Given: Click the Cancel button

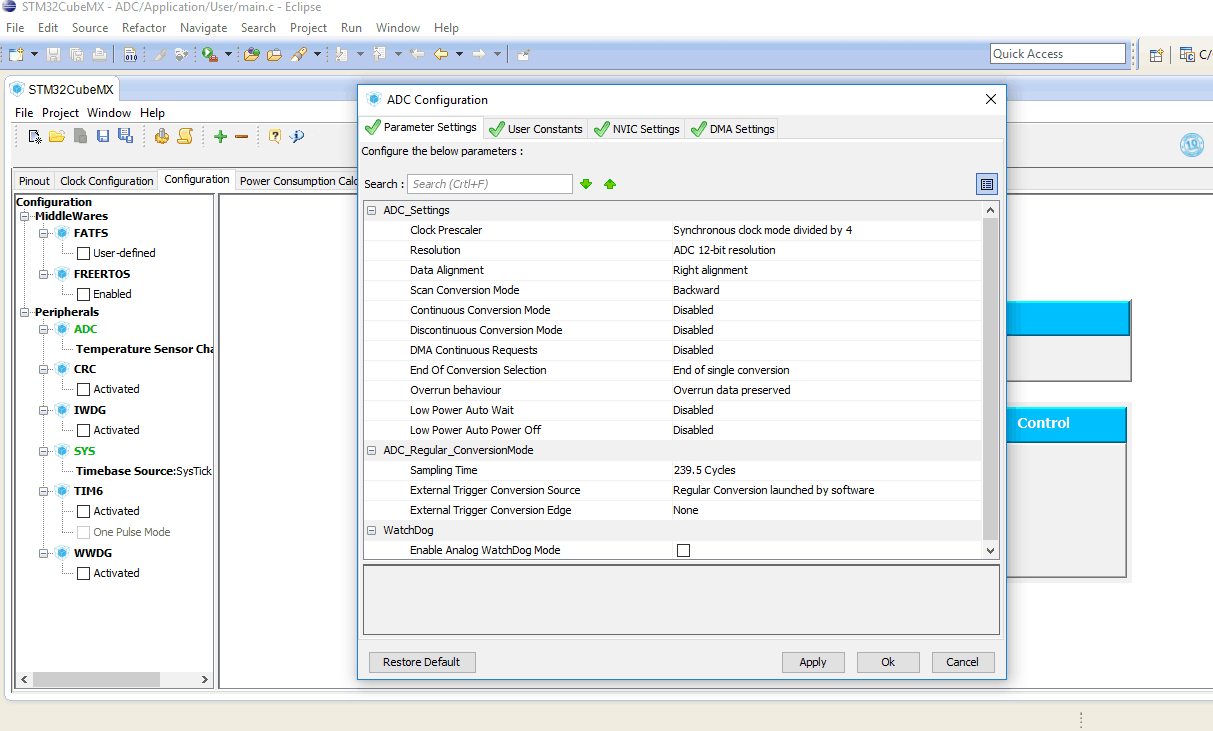Looking at the screenshot, I should 963,662.
